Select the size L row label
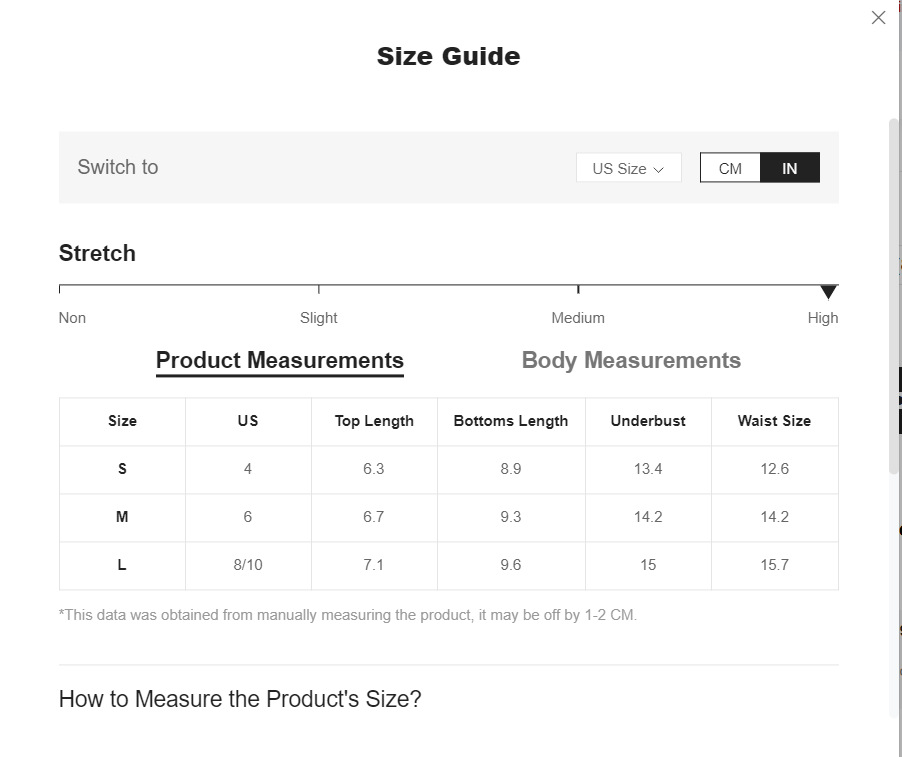The image size is (902, 757). [x=122, y=565]
